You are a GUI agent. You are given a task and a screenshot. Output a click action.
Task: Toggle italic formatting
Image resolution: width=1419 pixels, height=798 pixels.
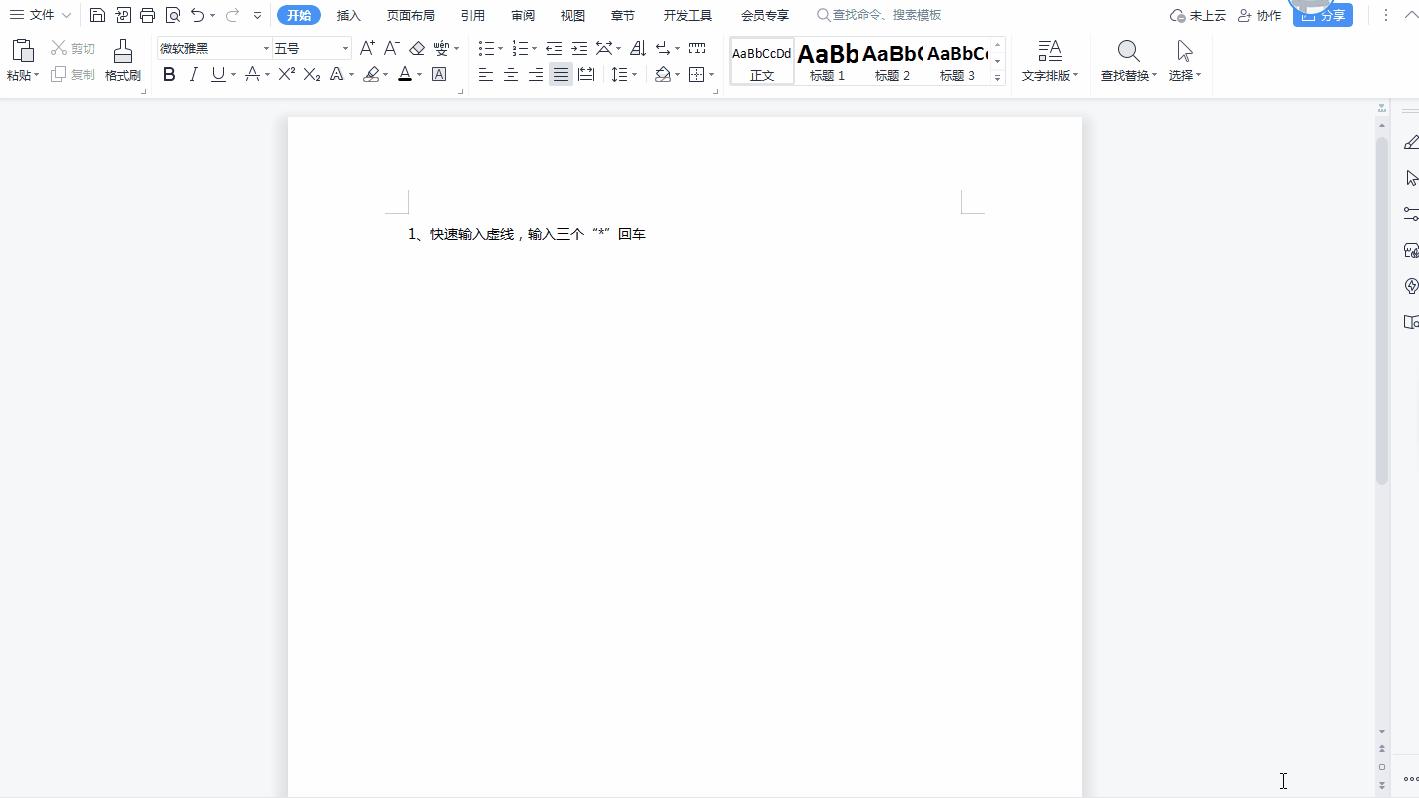pos(194,74)
